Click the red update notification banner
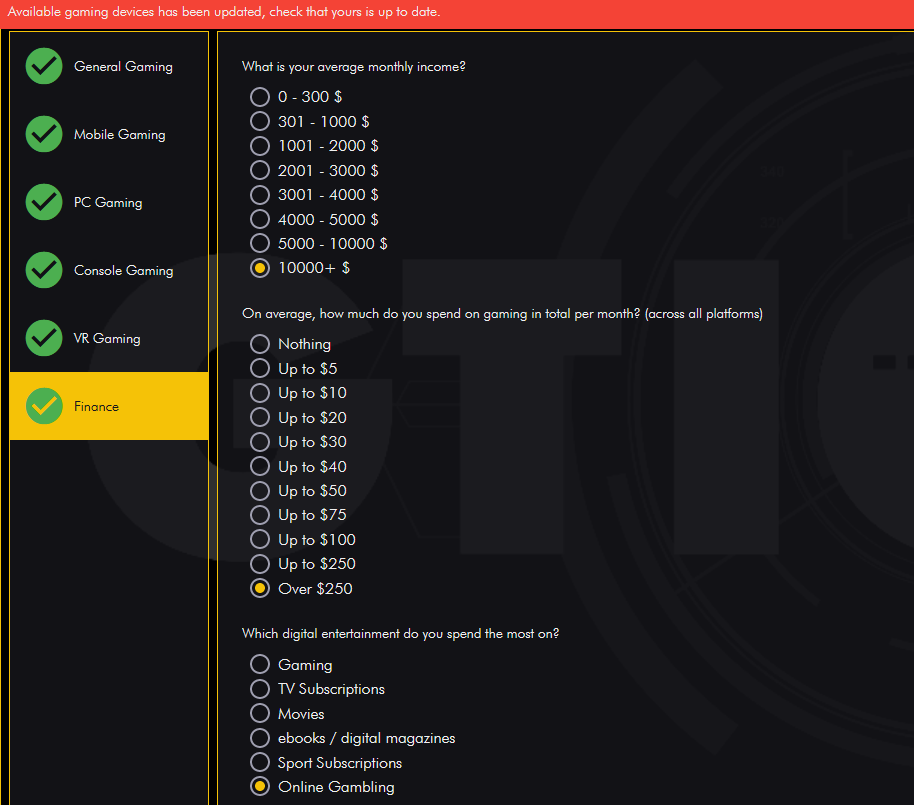 click(x=457, y=14)
